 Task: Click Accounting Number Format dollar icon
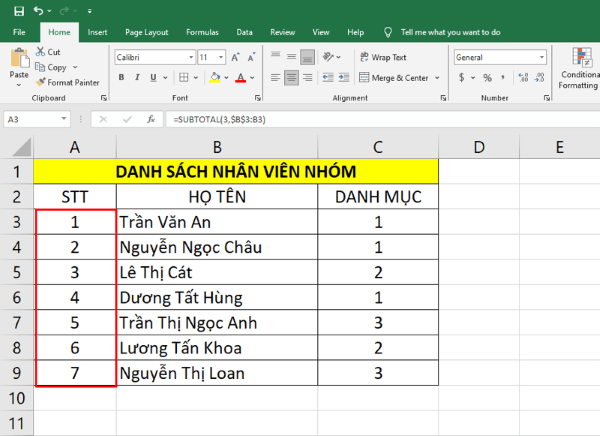(461, 78)
